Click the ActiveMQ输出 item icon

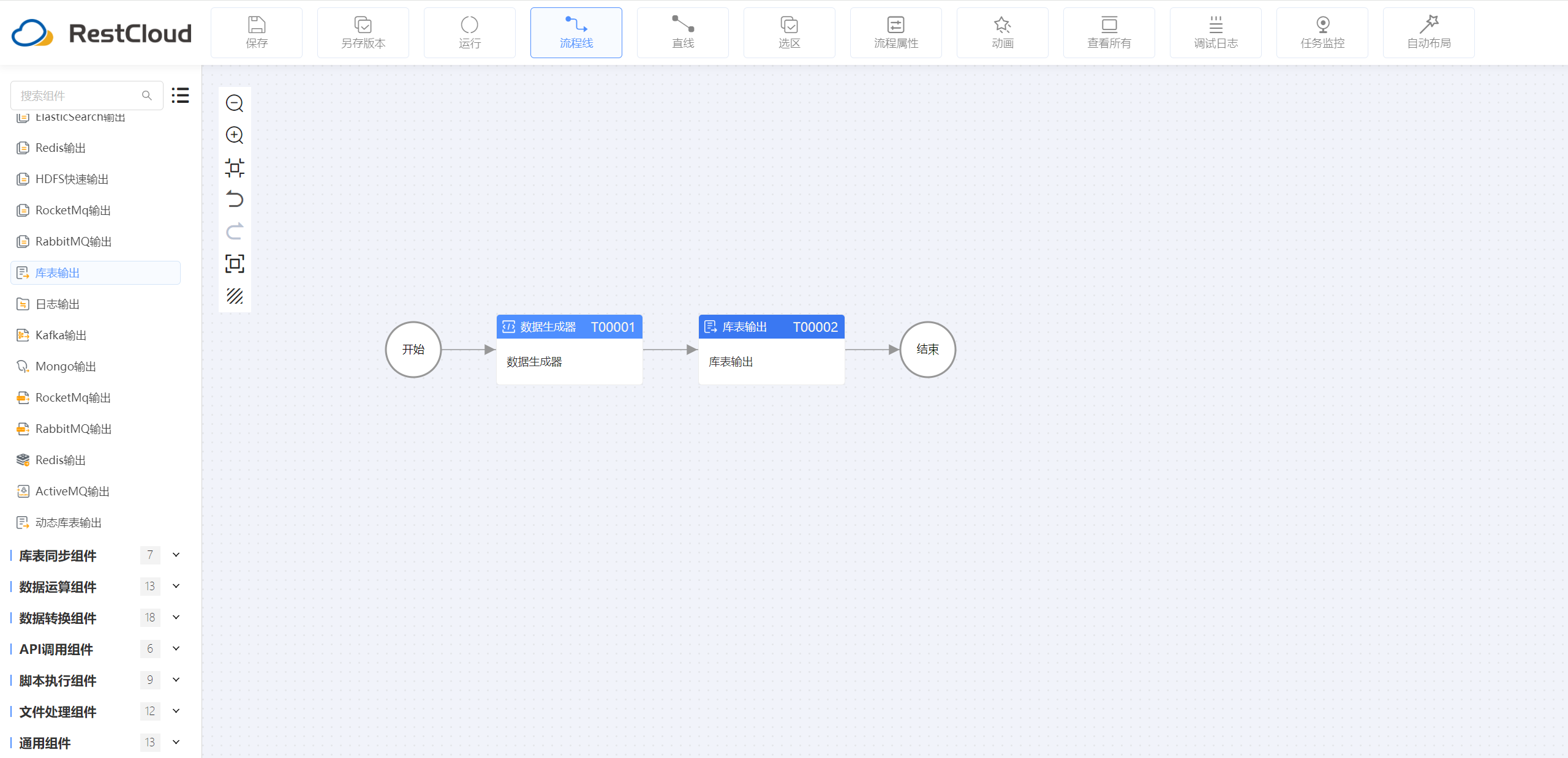(23, 491)
